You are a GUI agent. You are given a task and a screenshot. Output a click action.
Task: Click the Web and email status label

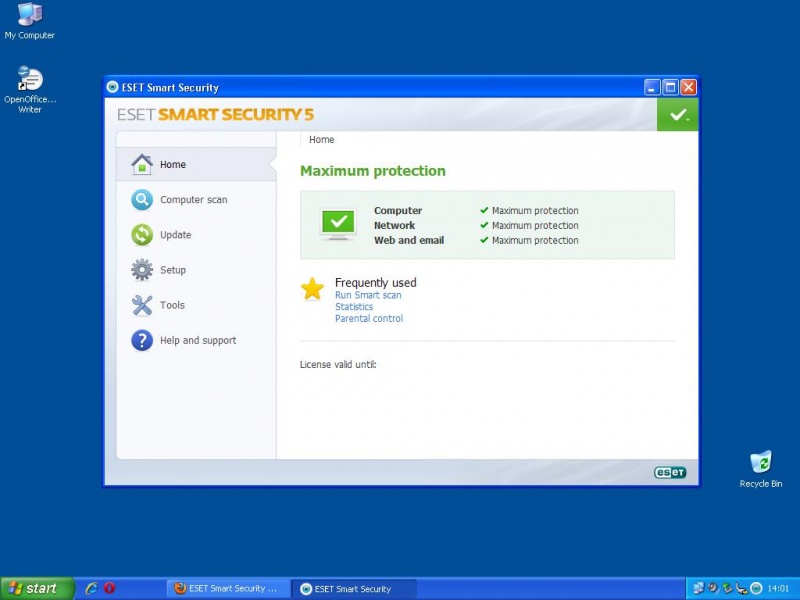click(x=409, y=240)
